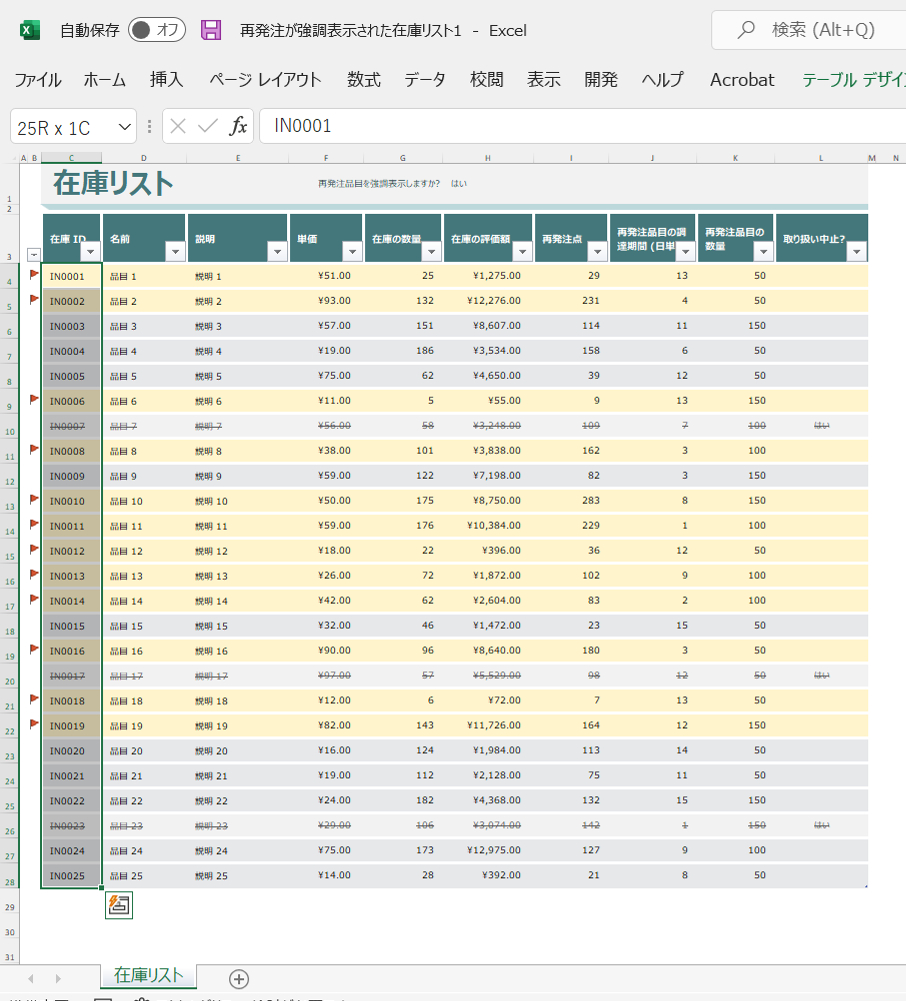Click the red flag icon beside IN0018

coord(34,699)
